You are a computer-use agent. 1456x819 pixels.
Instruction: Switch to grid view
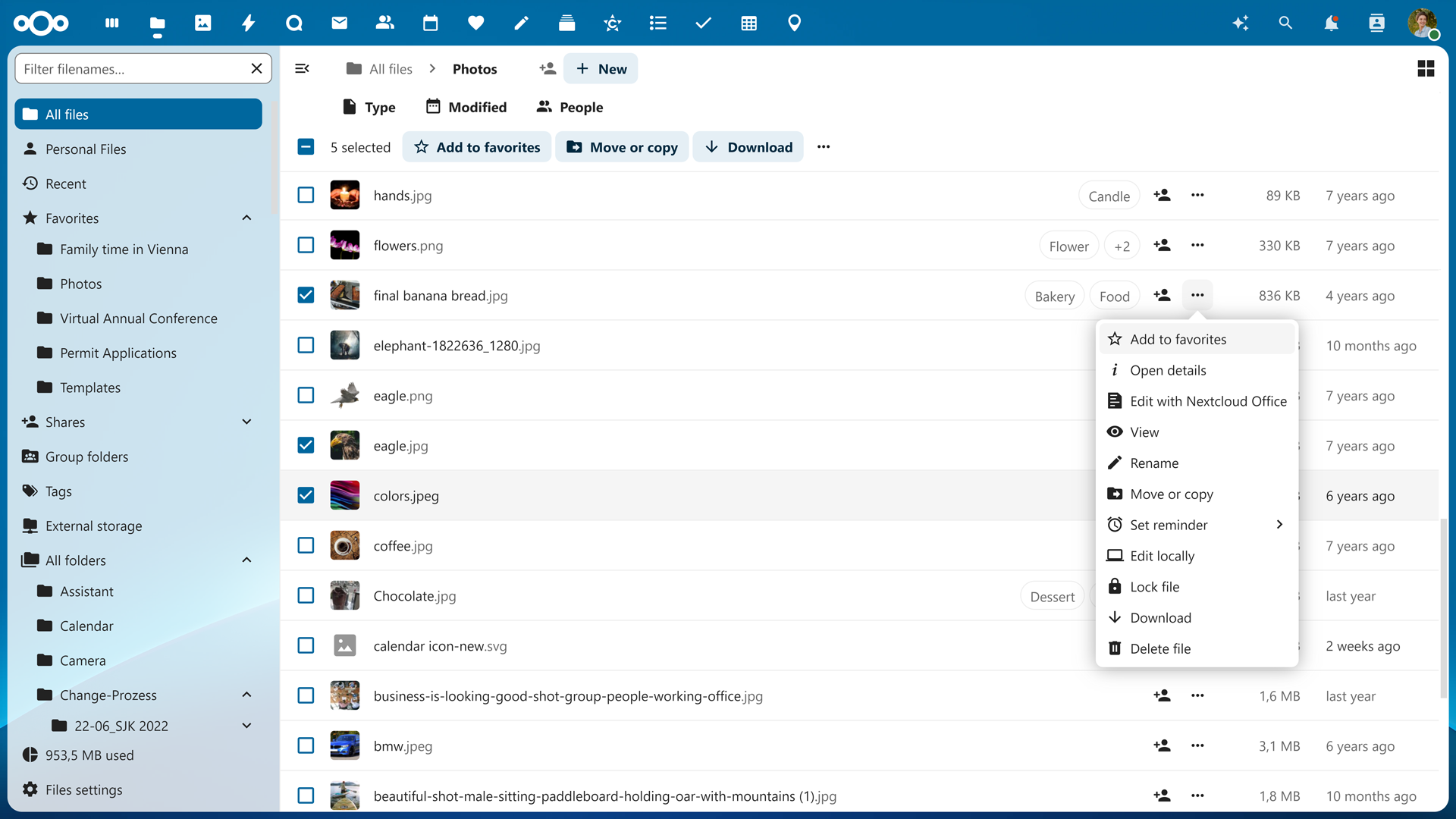pos(1425,69)
